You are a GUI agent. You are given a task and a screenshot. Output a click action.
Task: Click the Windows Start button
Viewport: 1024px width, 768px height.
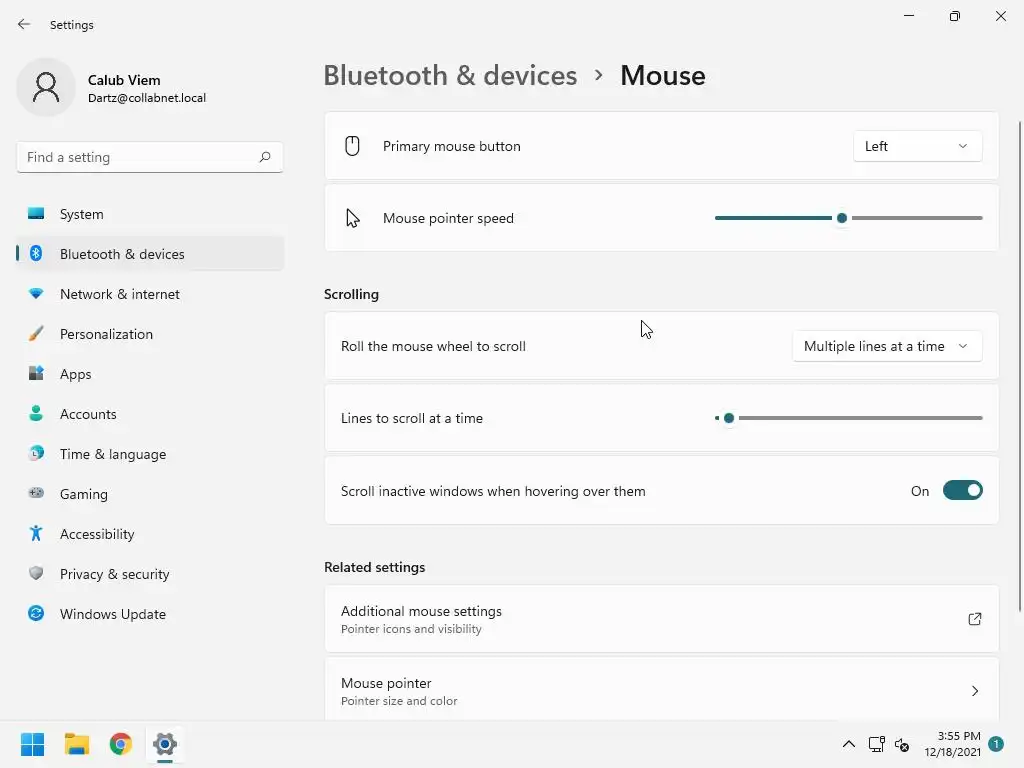coord(33,744)
